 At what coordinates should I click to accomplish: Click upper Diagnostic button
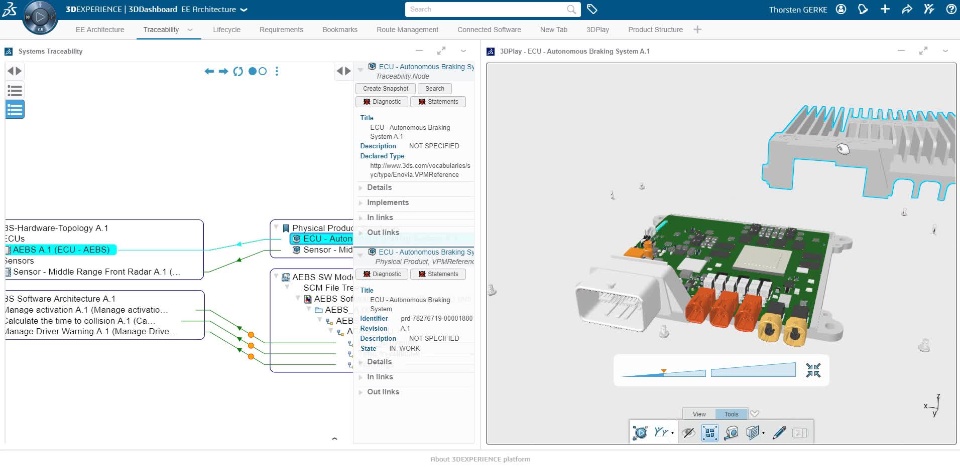pos(381,102)
